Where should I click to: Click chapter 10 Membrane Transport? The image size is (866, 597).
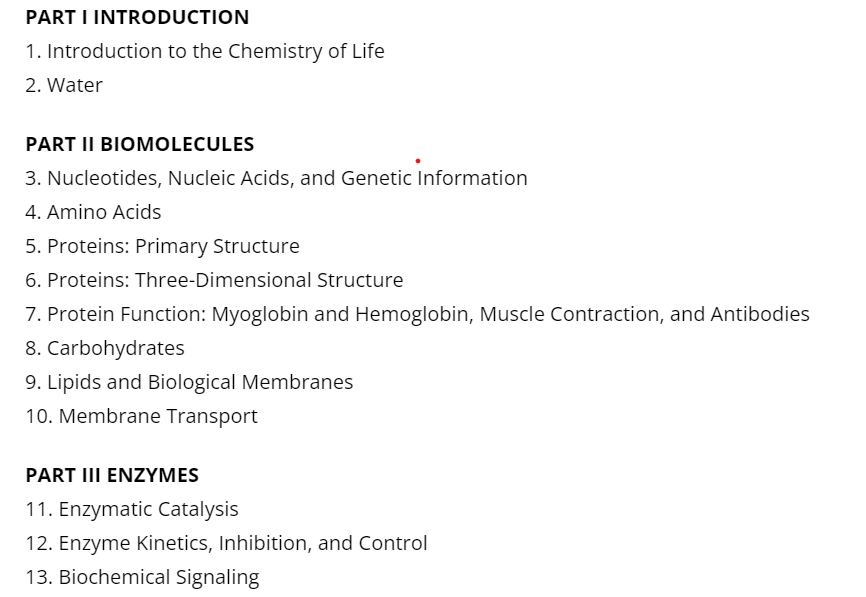[x=141, y=416]
